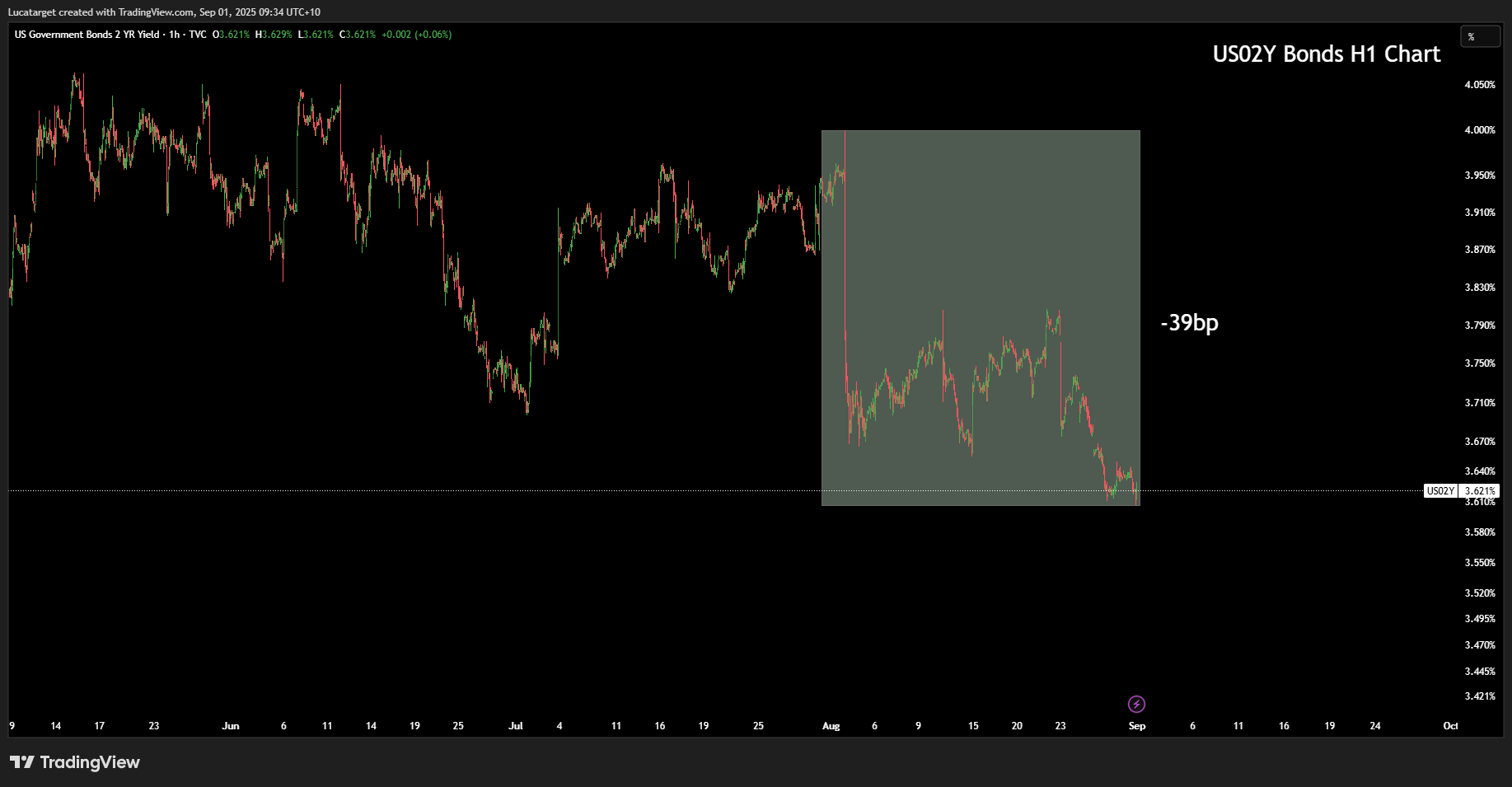Select the "US02Y Bonds H1 Chart" text annotation
Image resolution: width=1512 pixels, height=787 pixels.
[1326, 54]
